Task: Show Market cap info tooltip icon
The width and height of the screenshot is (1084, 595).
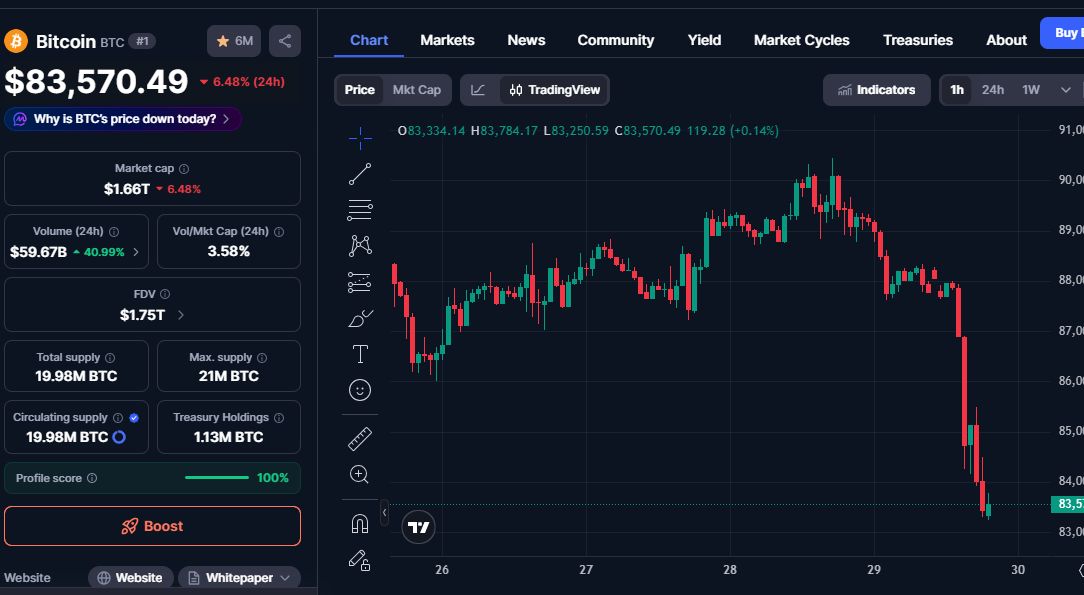Action: (184, 169)
